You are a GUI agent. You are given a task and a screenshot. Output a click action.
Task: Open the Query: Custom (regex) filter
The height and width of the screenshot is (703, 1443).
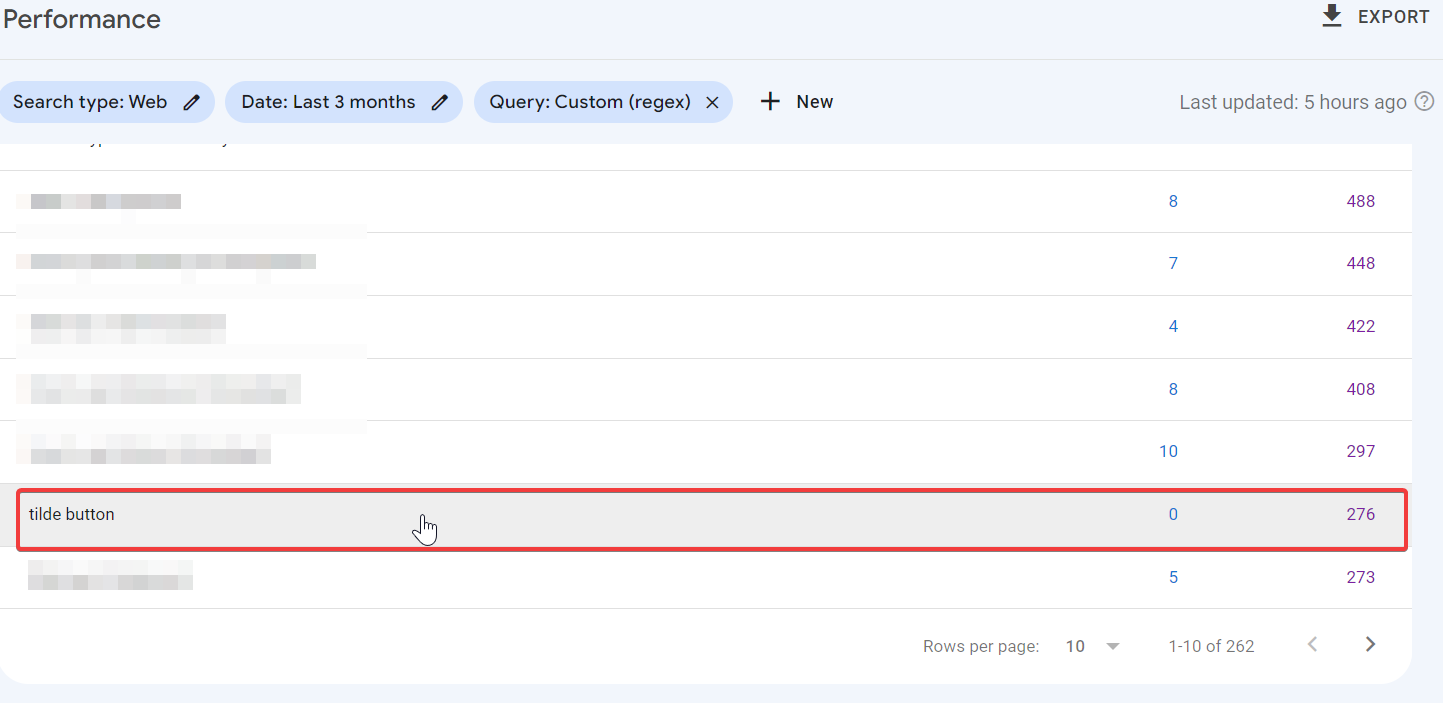click(x=603, y=102)
